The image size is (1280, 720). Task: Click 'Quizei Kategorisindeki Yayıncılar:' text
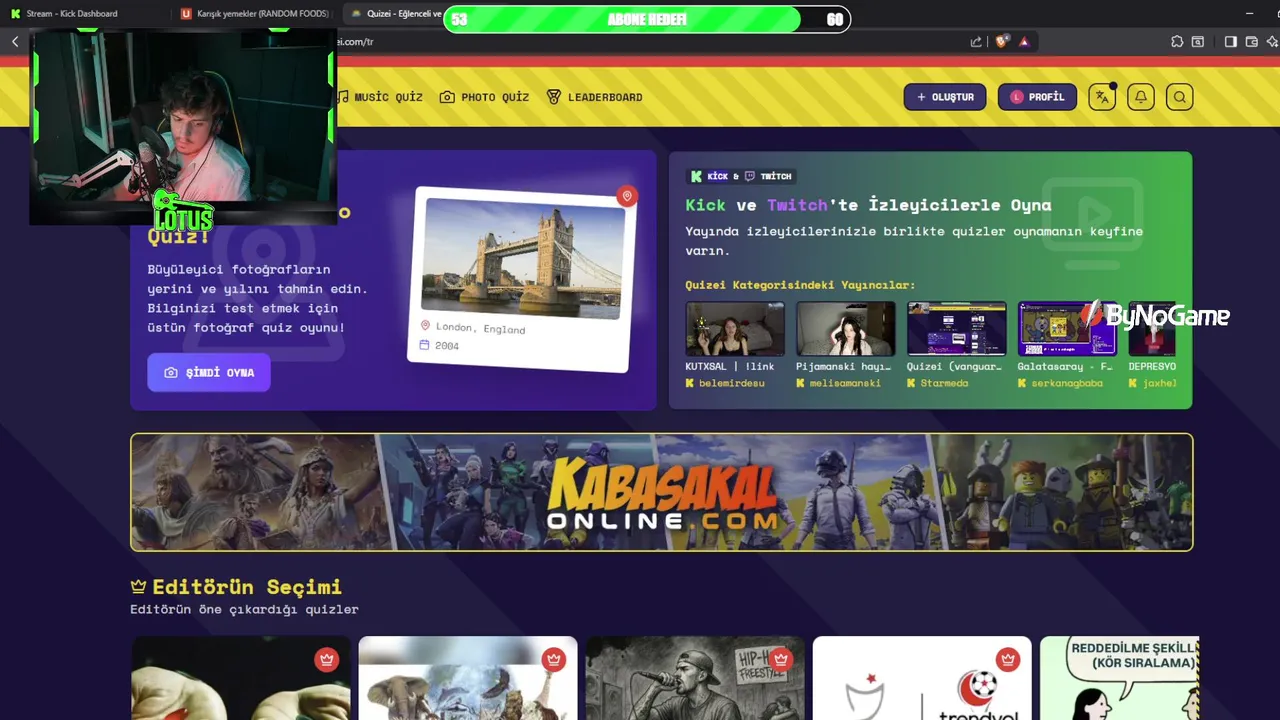point(800,285)
